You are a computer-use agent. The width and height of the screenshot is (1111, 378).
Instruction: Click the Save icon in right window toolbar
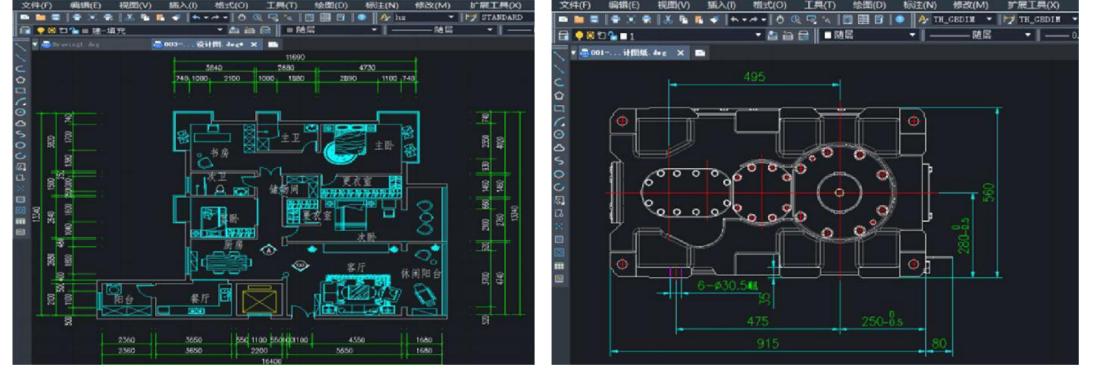coord(594,19)
